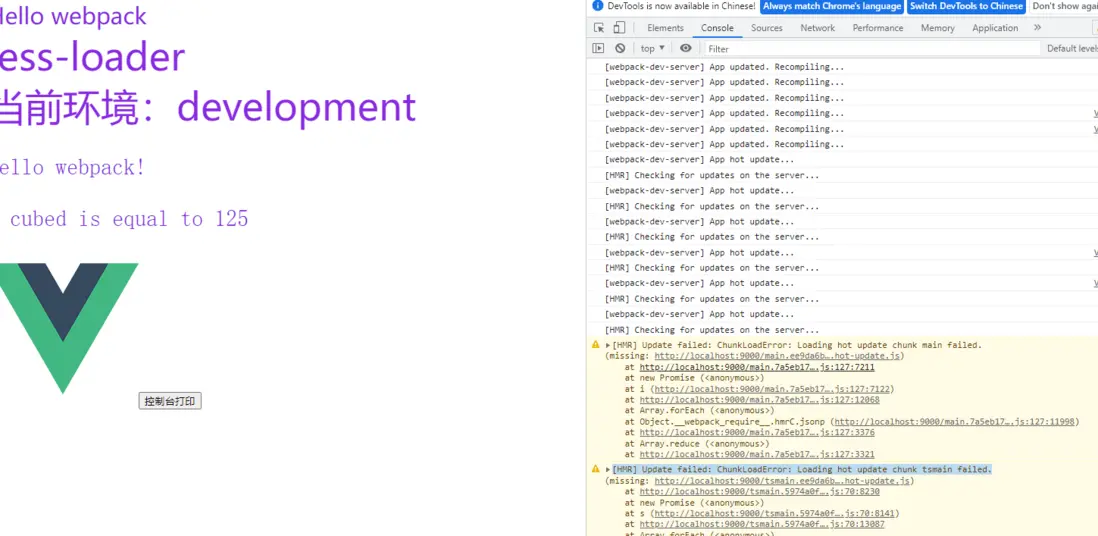Switch to the Console tab
This screenshot has height=536, width=1098.
(x=718, y=28)
